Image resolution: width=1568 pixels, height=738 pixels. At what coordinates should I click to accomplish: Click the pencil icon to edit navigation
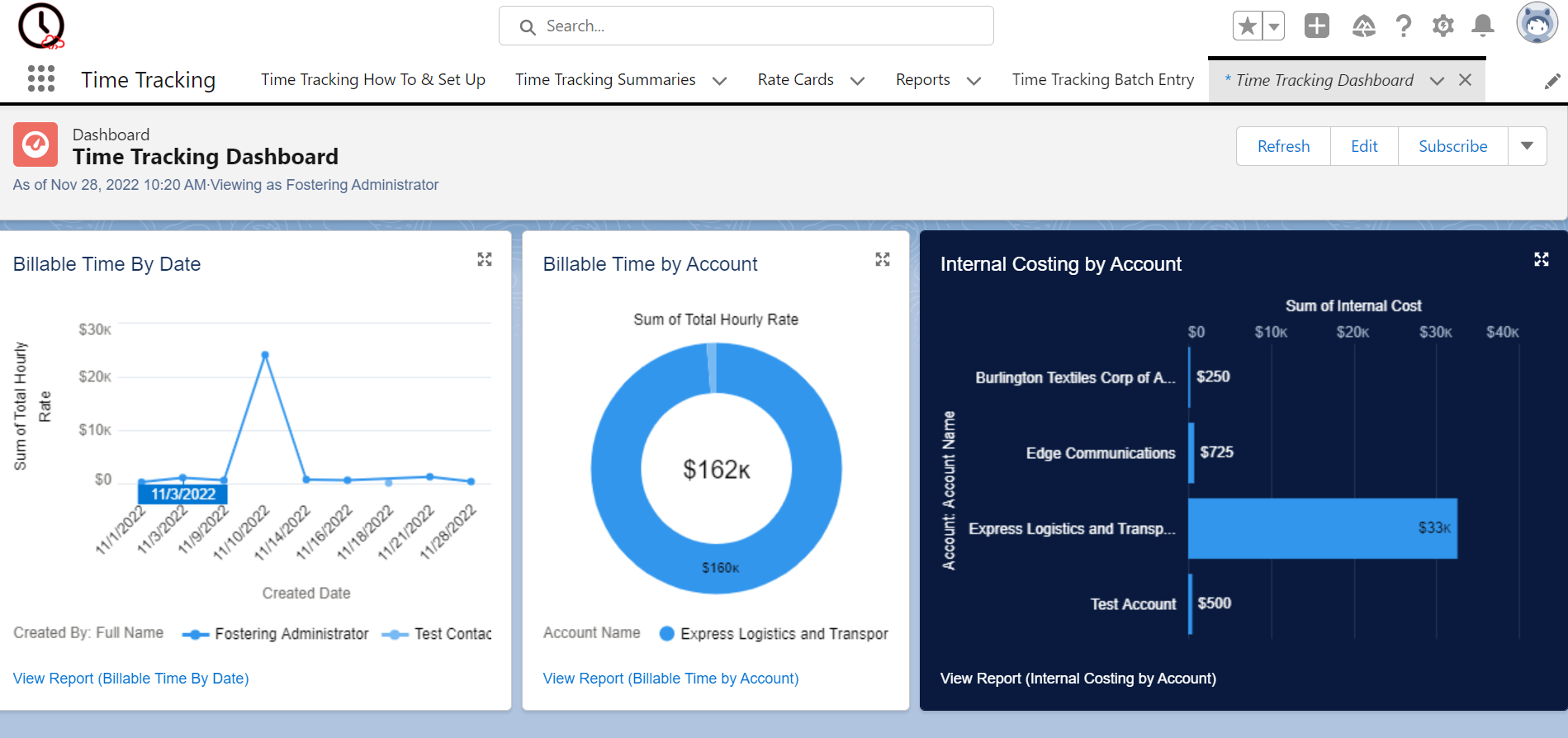[x=1551, y=81]
